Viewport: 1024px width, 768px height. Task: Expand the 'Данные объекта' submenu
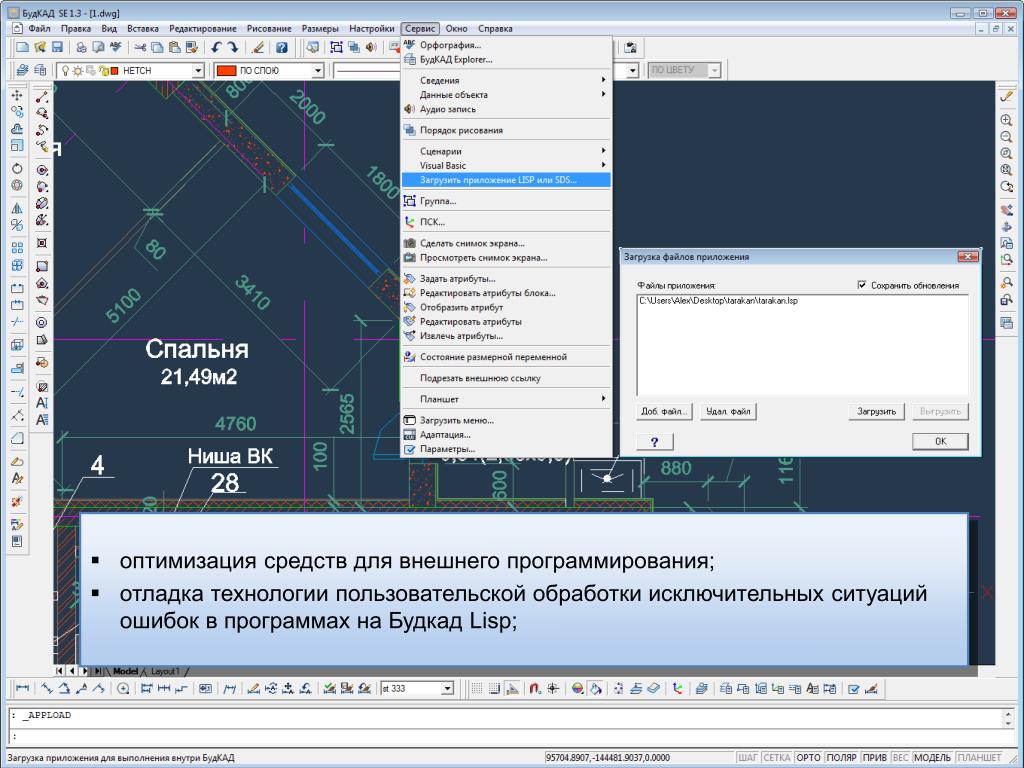[506, 95]
